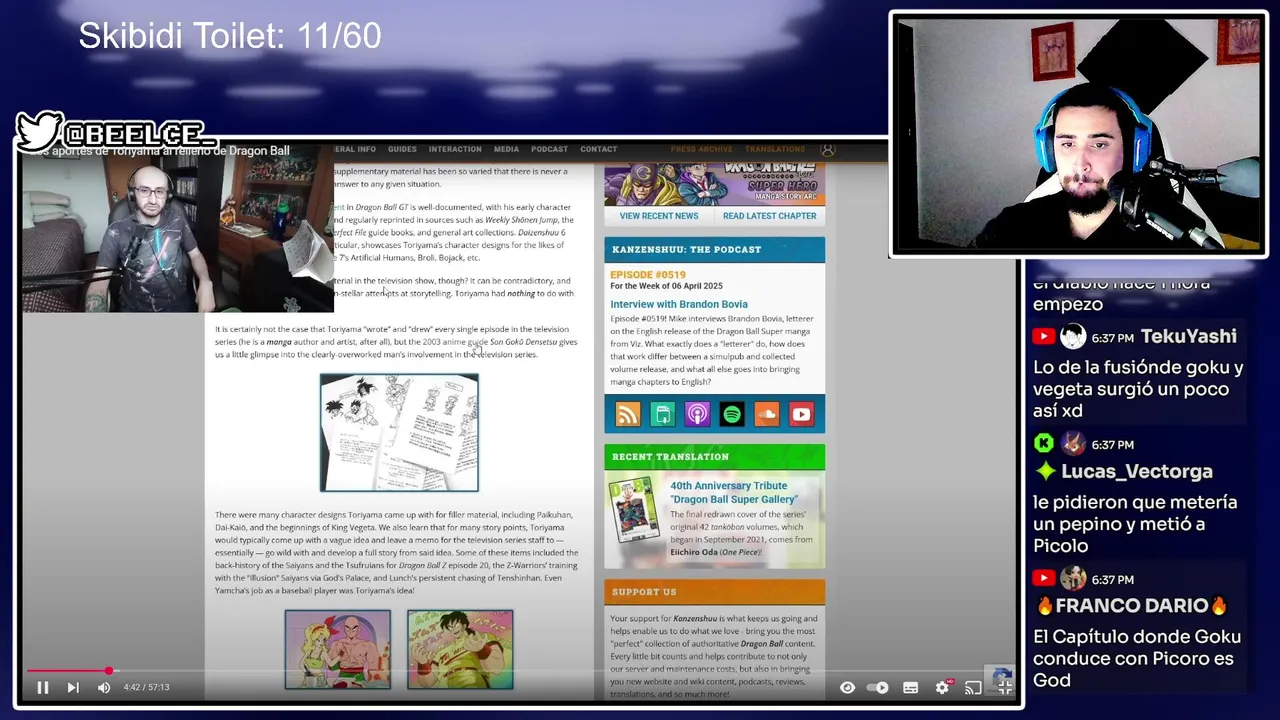Click the Super Gallery thumbnail image

[634, 511]
